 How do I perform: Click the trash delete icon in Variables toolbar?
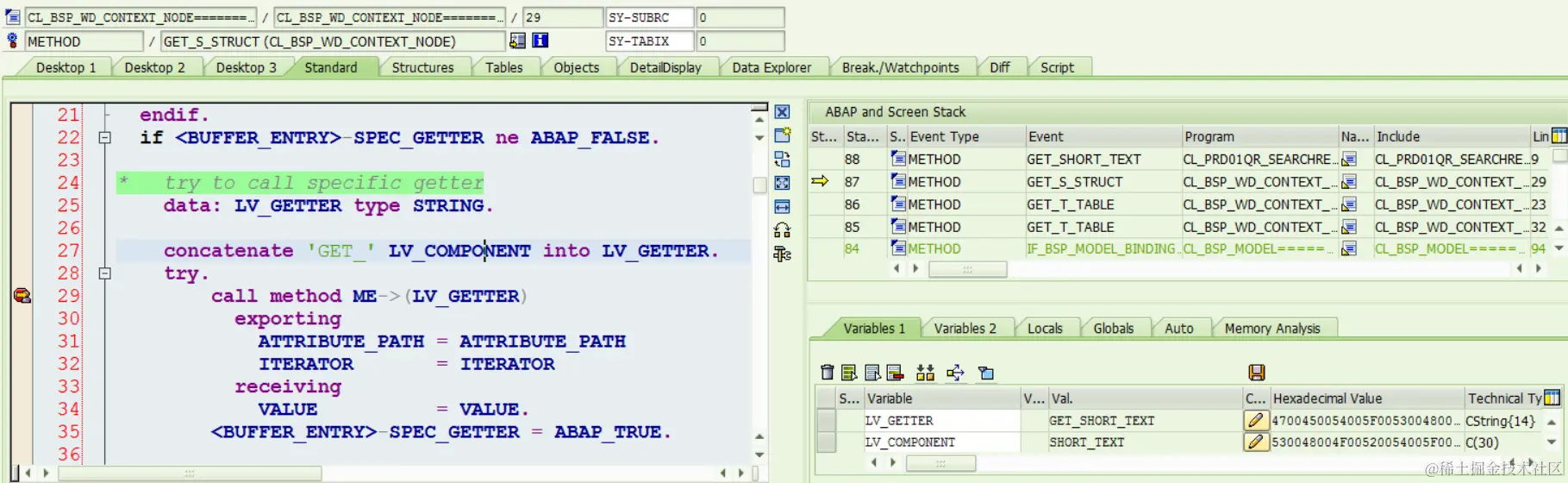point(828,373)
